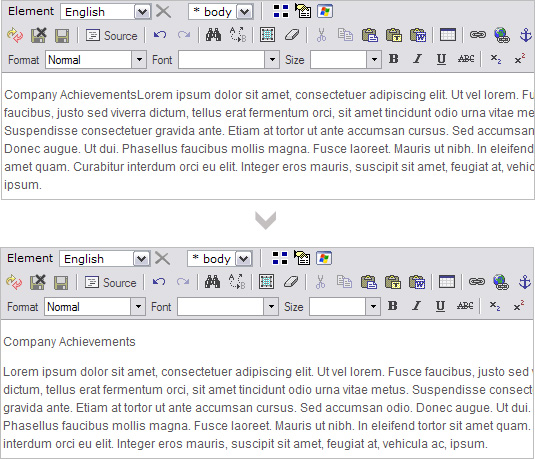
Task: Toggle Strikethrough ABC in the lower editor
Action: pos(465,306)
